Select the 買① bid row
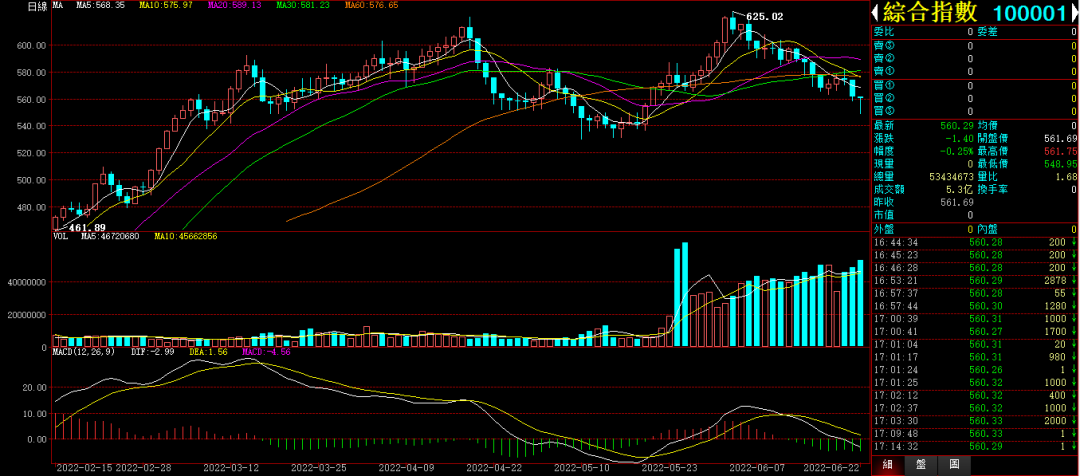This screenshot has width=1080, height=476. [975, 85]
